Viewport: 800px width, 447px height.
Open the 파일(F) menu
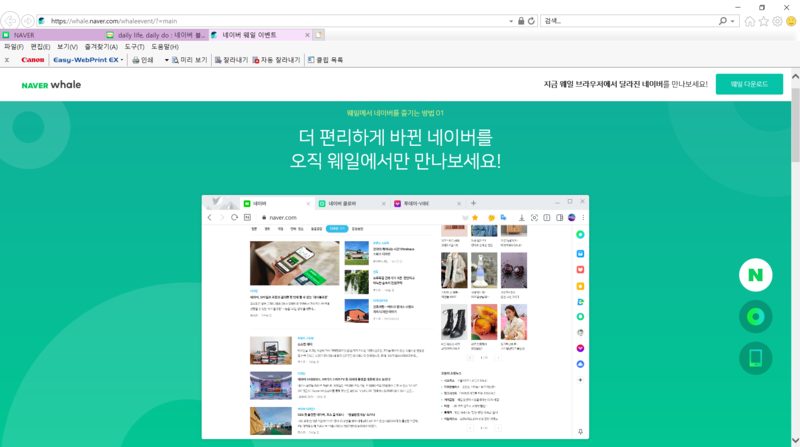tap(14, 46)
